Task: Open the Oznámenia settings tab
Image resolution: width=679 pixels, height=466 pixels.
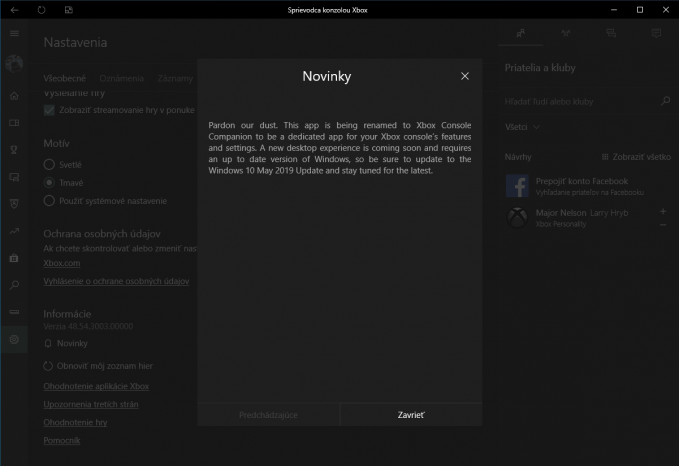Action: 121,78
